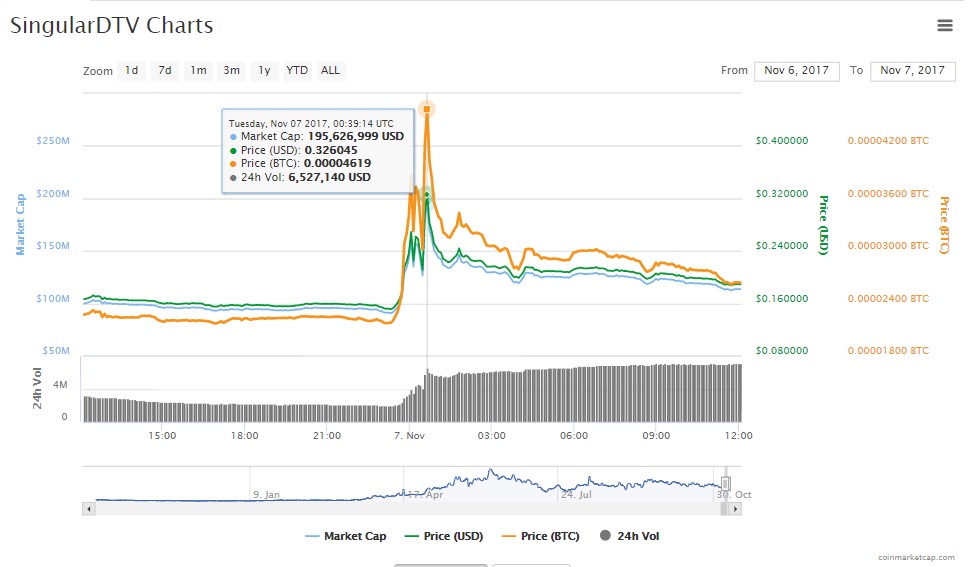973x567 pixels.
Task: Toggle 24h Vol series in legend
Action: 629,536
